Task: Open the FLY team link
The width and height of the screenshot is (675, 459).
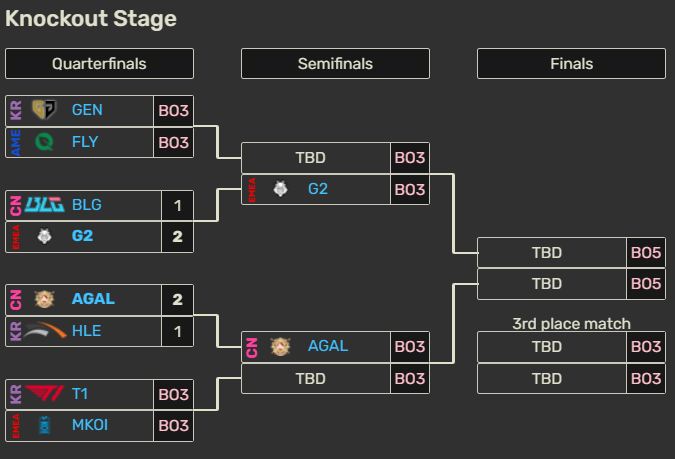Action: tap(85, 142)
